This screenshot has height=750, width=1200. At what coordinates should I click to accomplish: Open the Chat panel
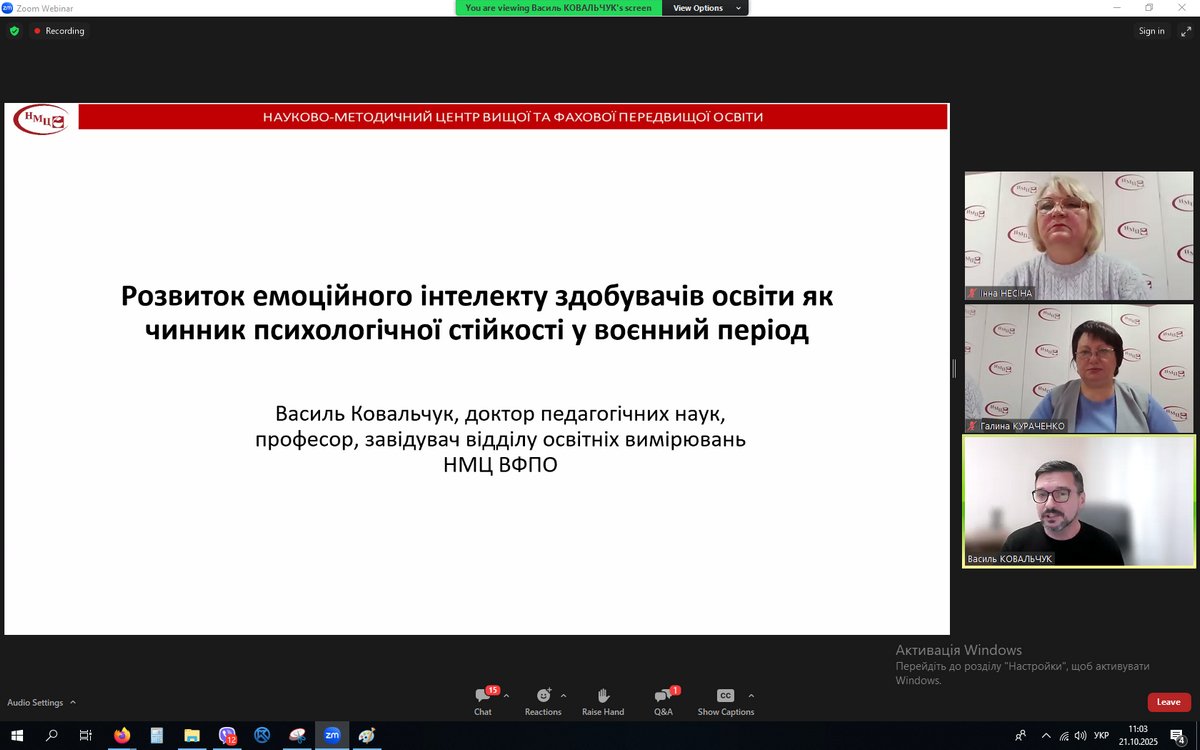[x=483, y=699]
